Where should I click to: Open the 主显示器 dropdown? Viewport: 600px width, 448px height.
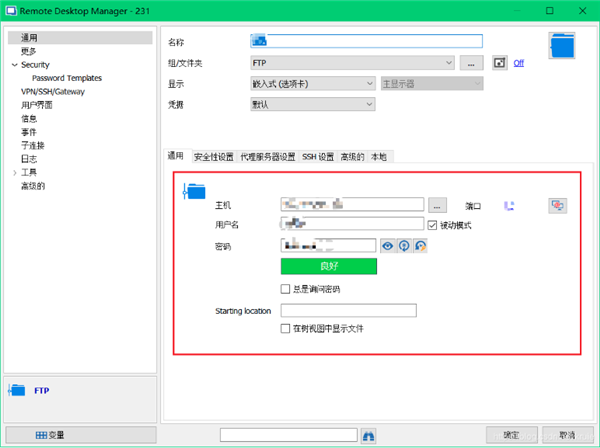tap(432, 83)
